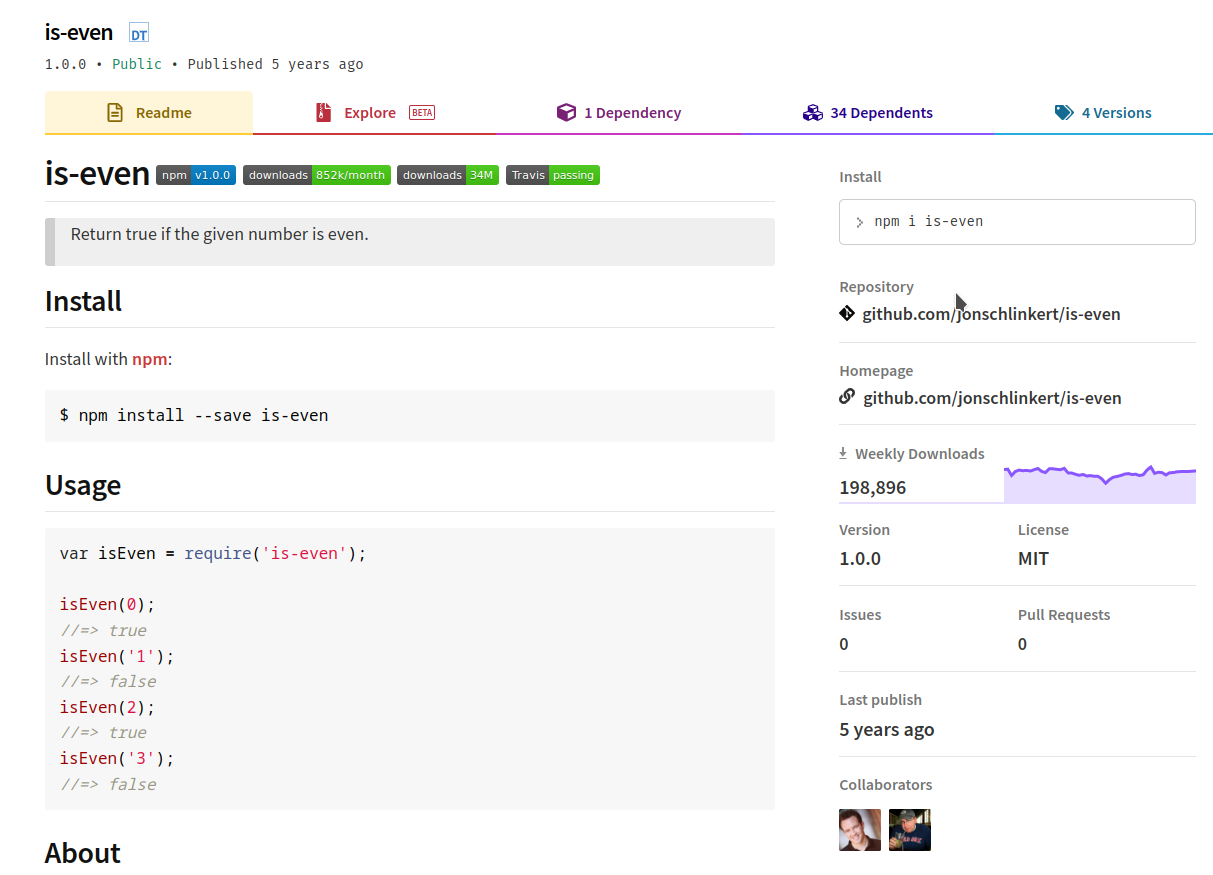
Task: Click the downloads 852k/month badge
Action: click(317, 175)
